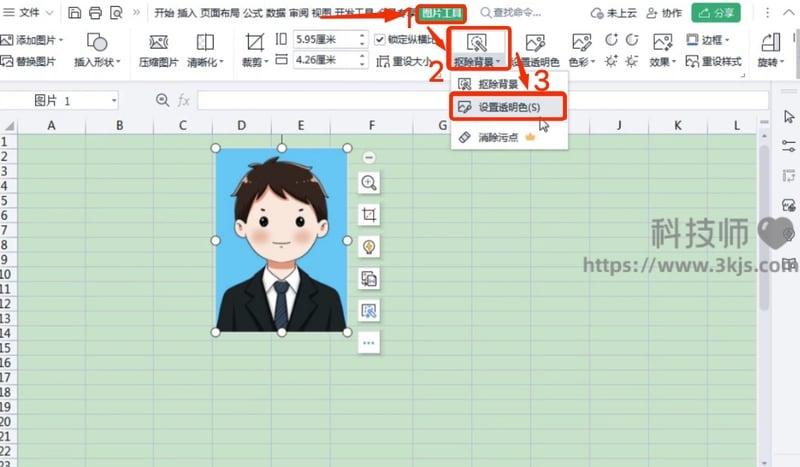Click the fx insert function icon
The image size is (800, 467).
[184, 100]
